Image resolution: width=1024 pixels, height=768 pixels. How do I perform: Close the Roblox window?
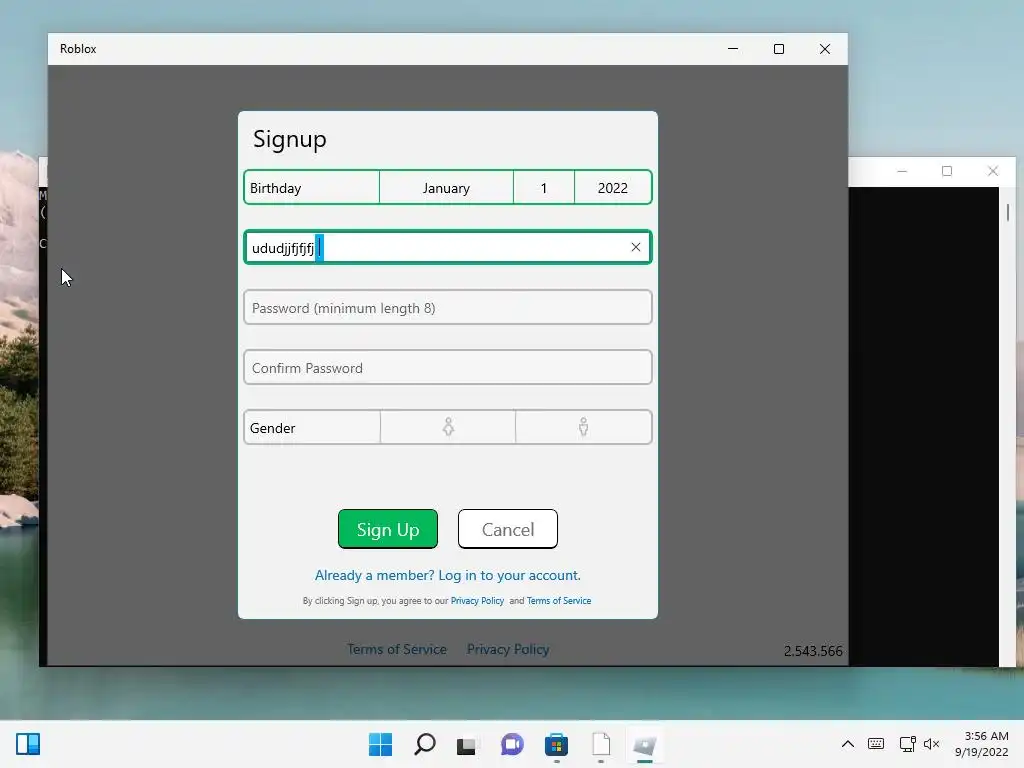click(x=825, y=49)
